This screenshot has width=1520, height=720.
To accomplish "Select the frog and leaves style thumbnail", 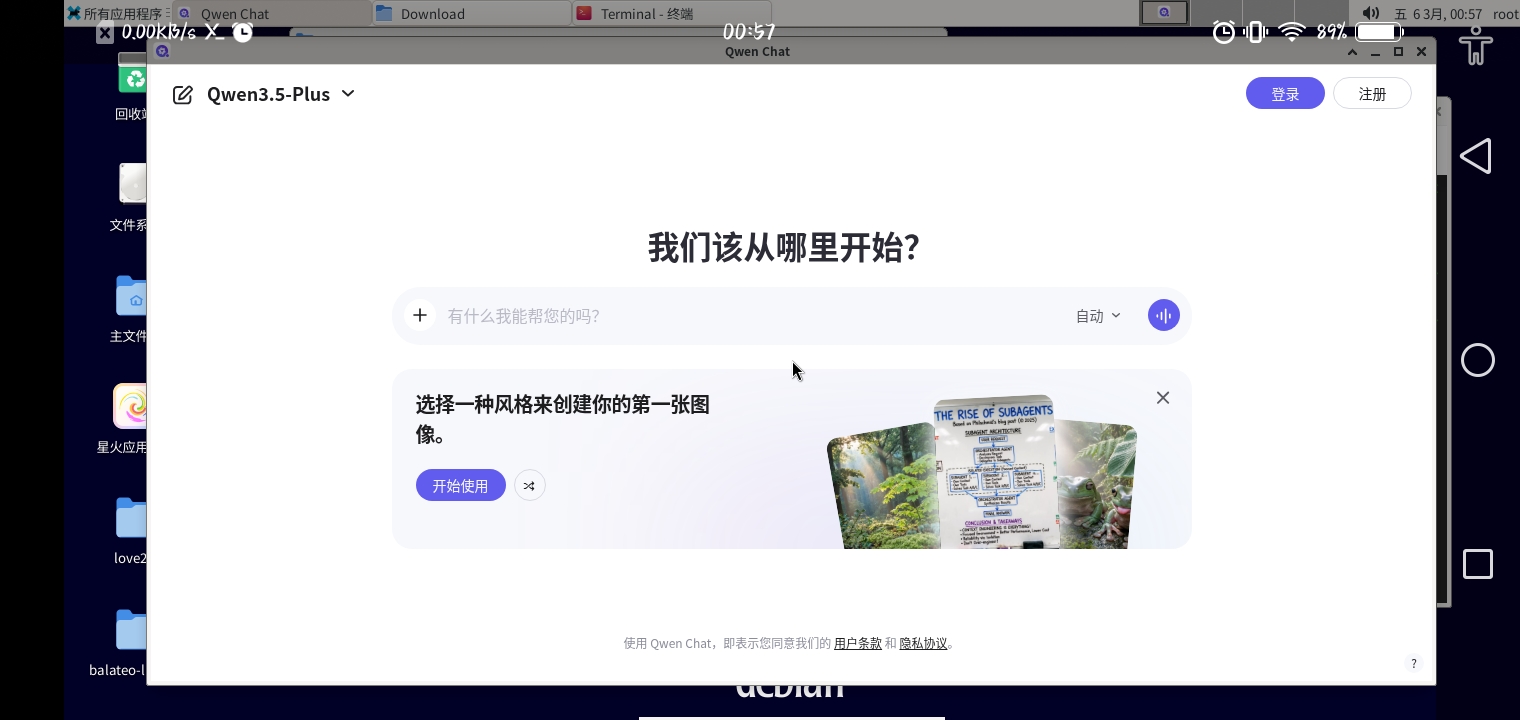I will pyautogui.click(x=1096, y=484).
